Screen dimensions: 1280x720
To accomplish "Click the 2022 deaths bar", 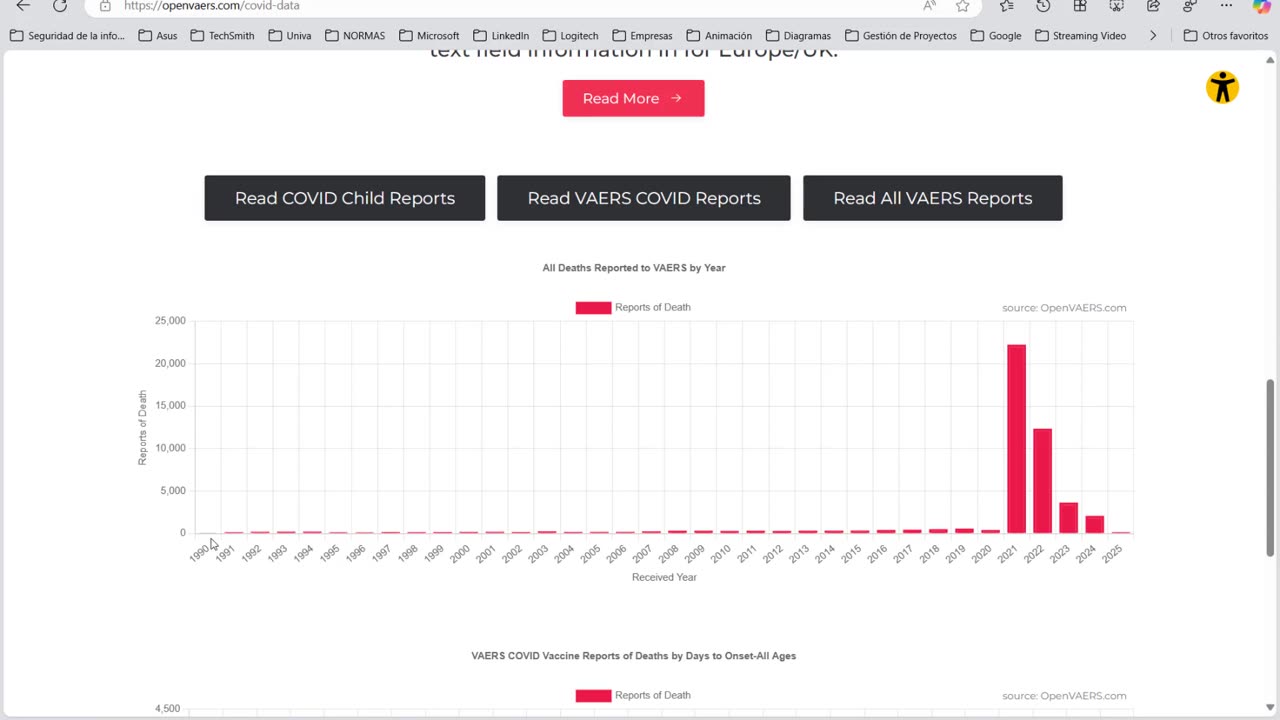I will click(x=1042, y=481).
